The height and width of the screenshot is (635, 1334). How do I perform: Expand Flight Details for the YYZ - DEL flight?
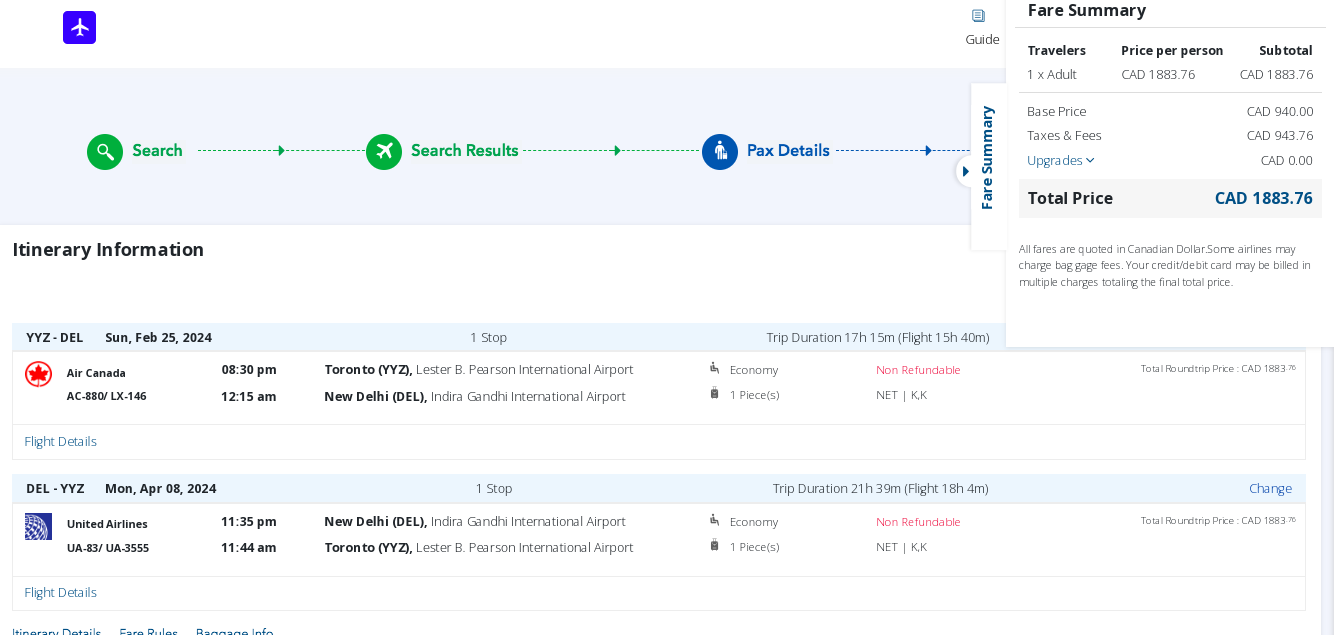[x=60, y=441]
